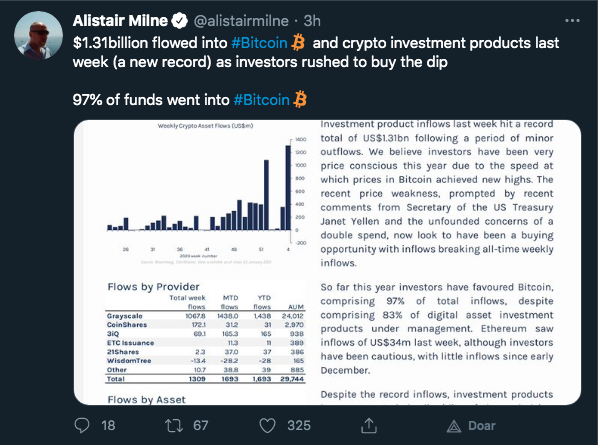Open the tweet's three-dots more menu
The width and height of the screenshot is (598, 445).
(x=572, y=21)
